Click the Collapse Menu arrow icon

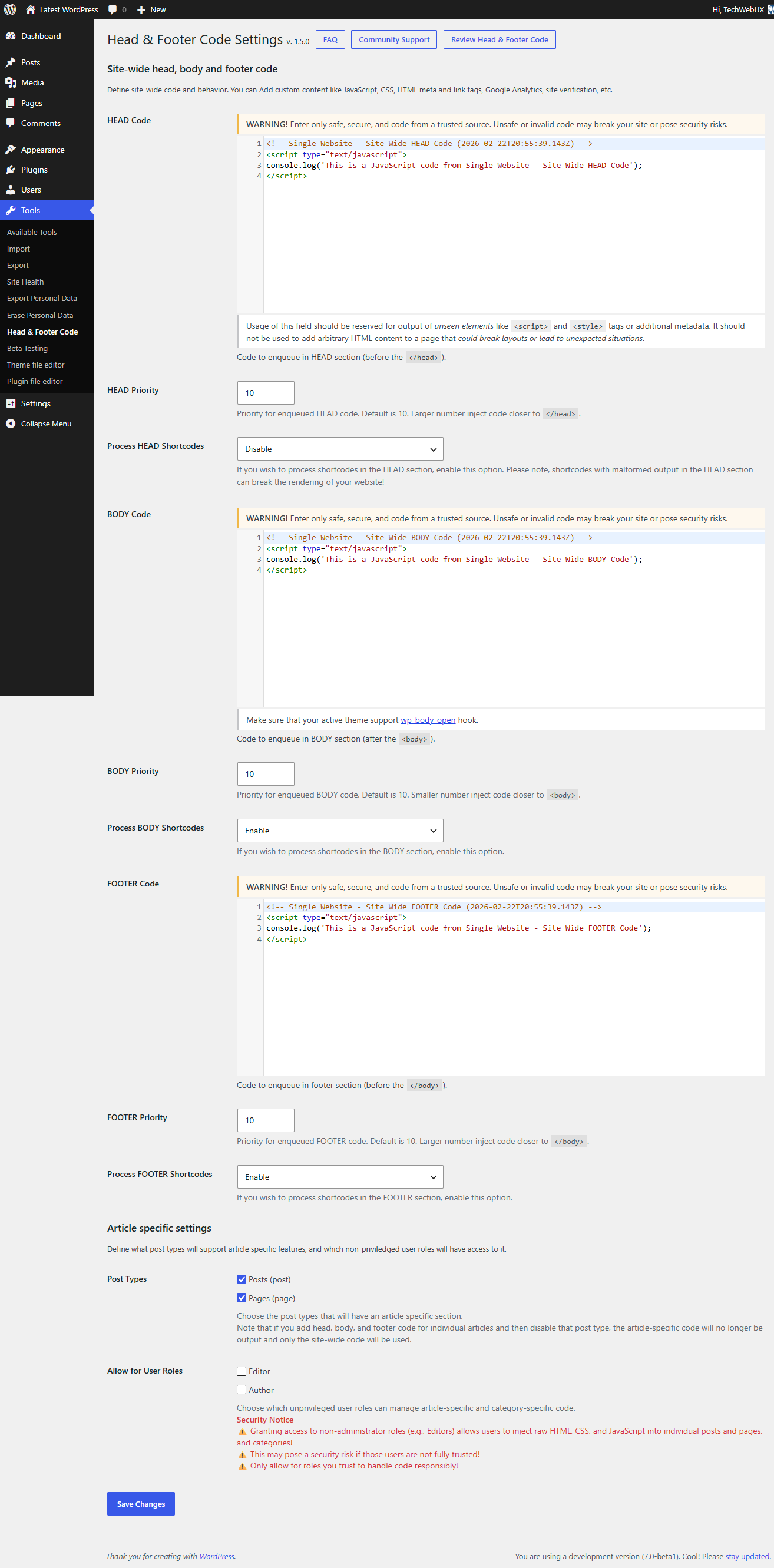pos(11,424)
